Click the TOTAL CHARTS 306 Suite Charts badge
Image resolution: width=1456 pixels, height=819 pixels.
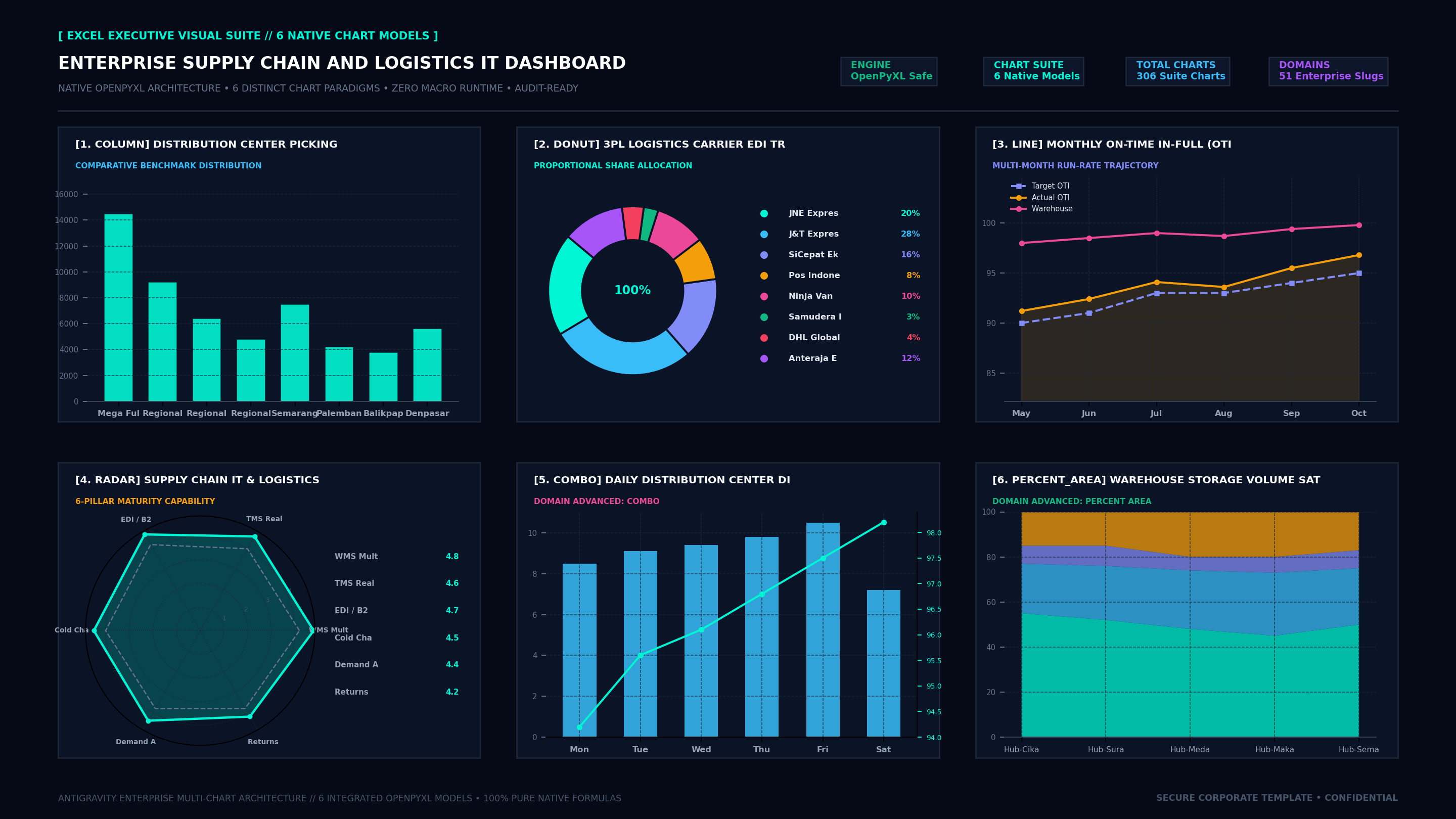click(1177, 71)
